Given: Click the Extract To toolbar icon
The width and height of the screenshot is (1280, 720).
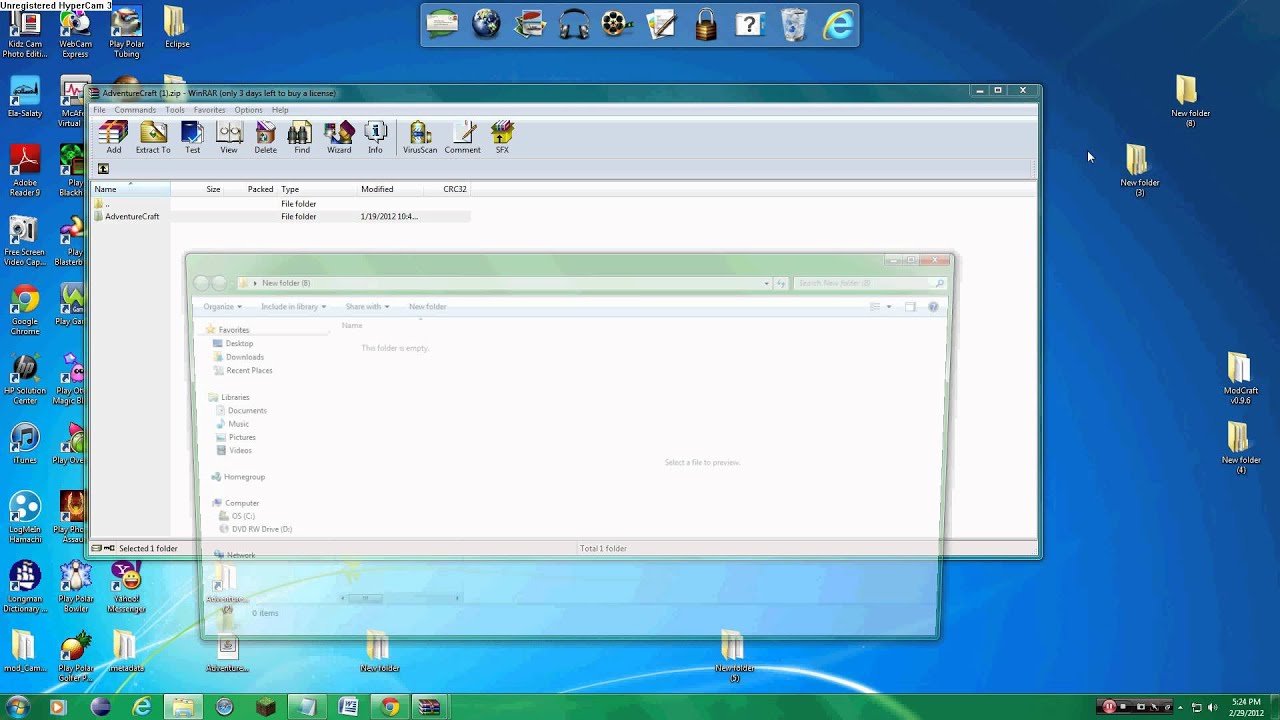Looking at the screenshot, I should (x=153, y=137).
